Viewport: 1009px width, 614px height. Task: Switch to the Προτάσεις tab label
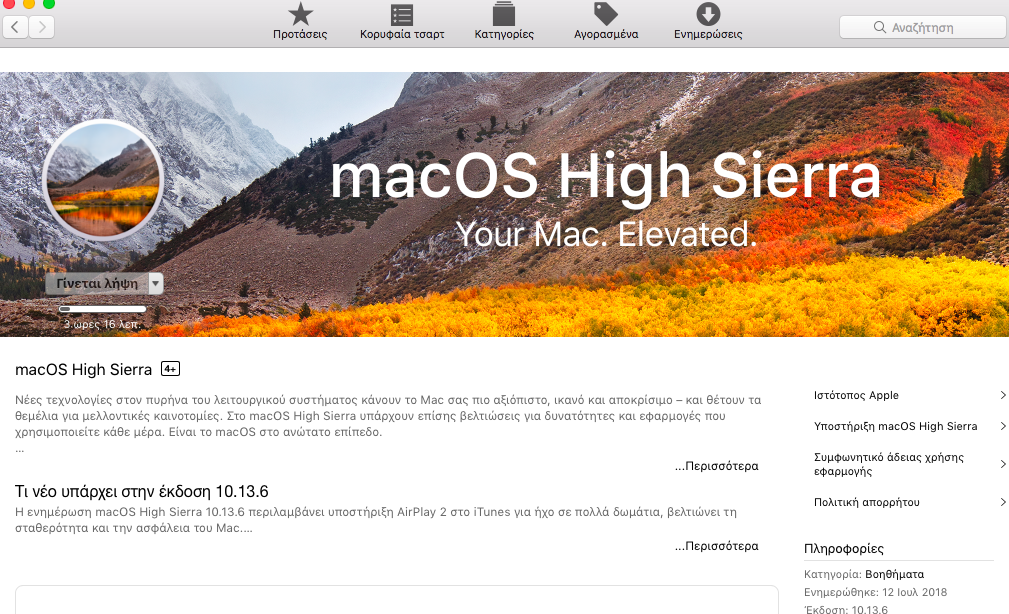pos(300,35)
